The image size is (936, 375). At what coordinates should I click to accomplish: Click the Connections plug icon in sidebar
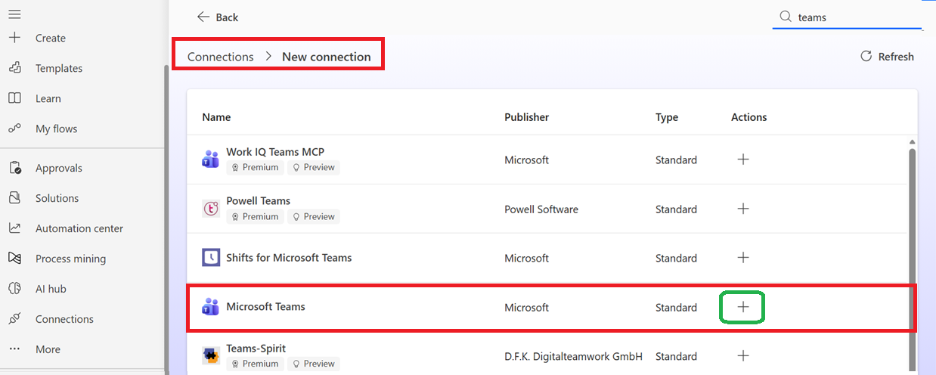pos(14,319)
